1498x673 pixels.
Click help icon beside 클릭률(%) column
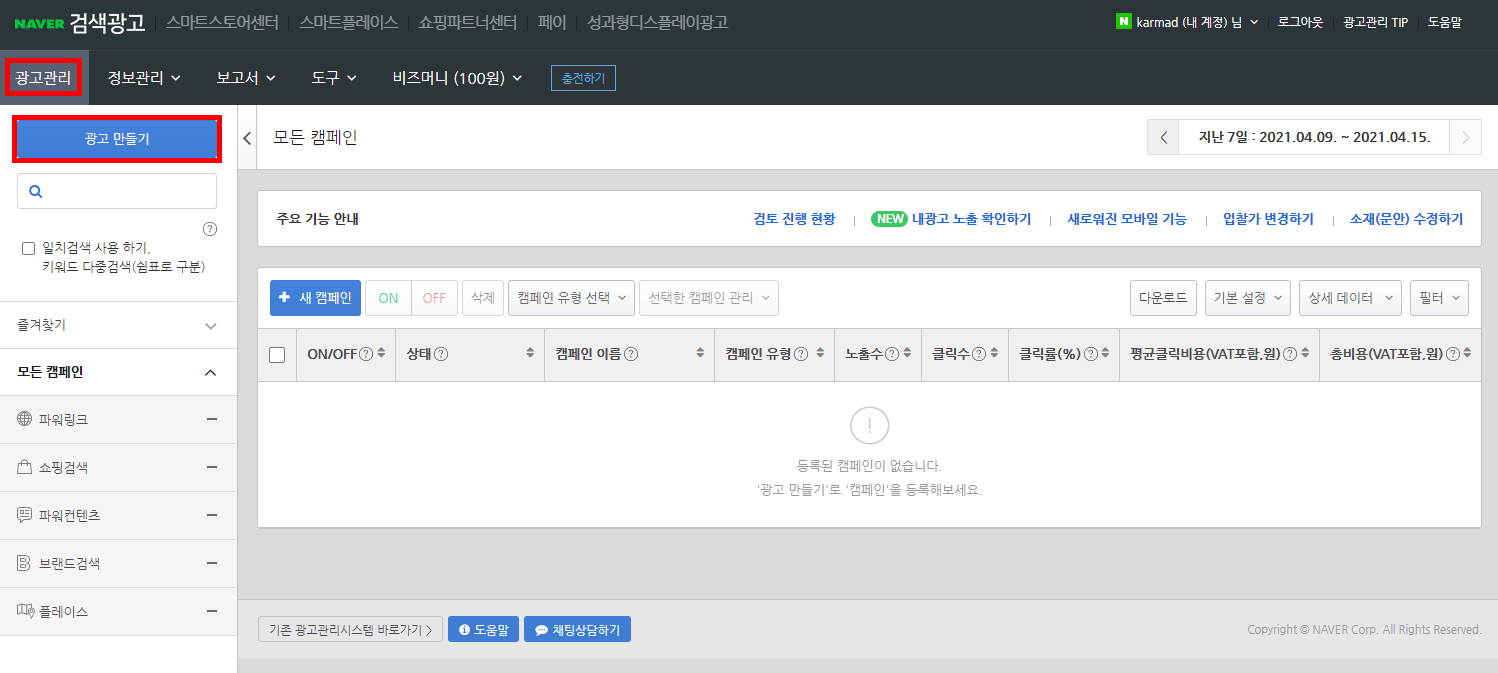(1091, 353)
